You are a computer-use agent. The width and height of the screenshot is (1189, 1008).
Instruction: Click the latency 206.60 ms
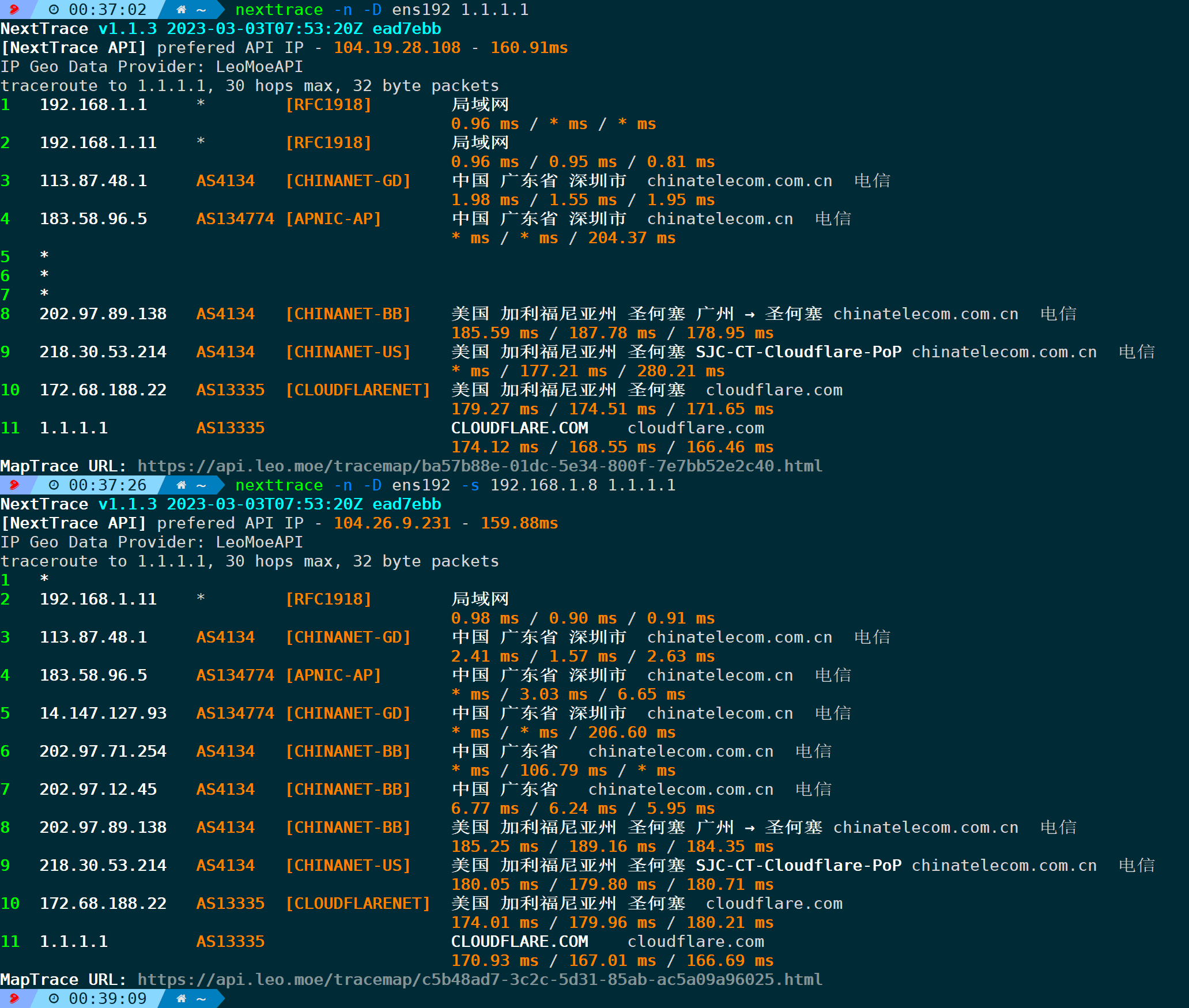coord(632,732)
